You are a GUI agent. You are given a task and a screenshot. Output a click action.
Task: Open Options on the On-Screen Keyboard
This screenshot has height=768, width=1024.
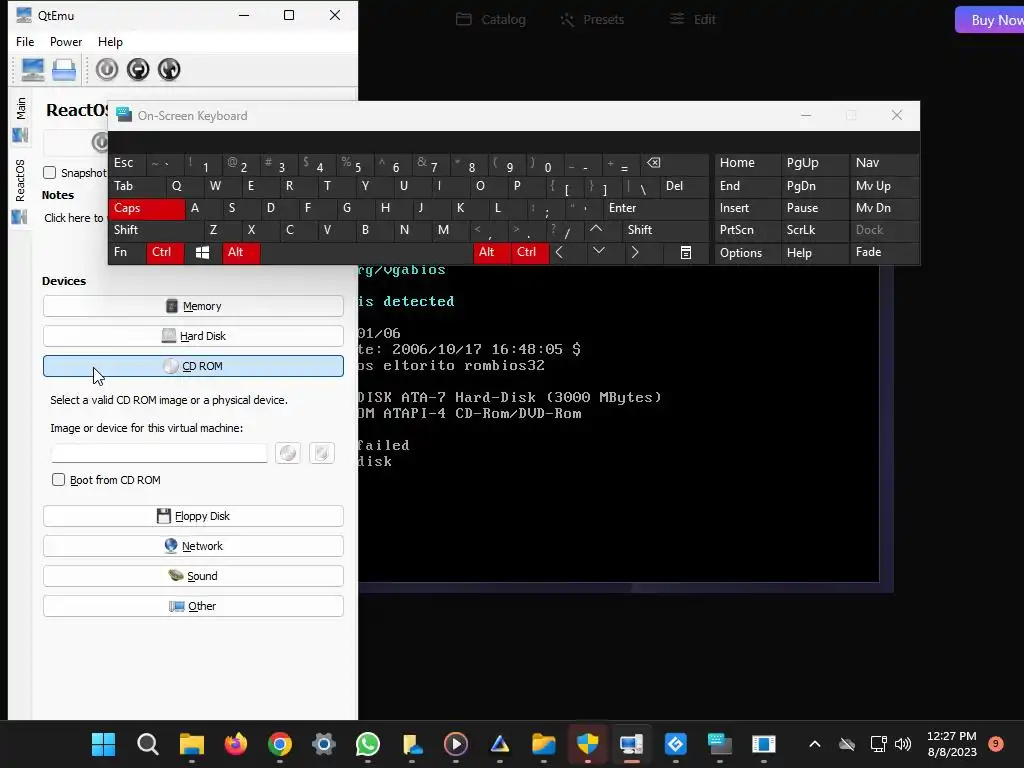click(747, 253)
